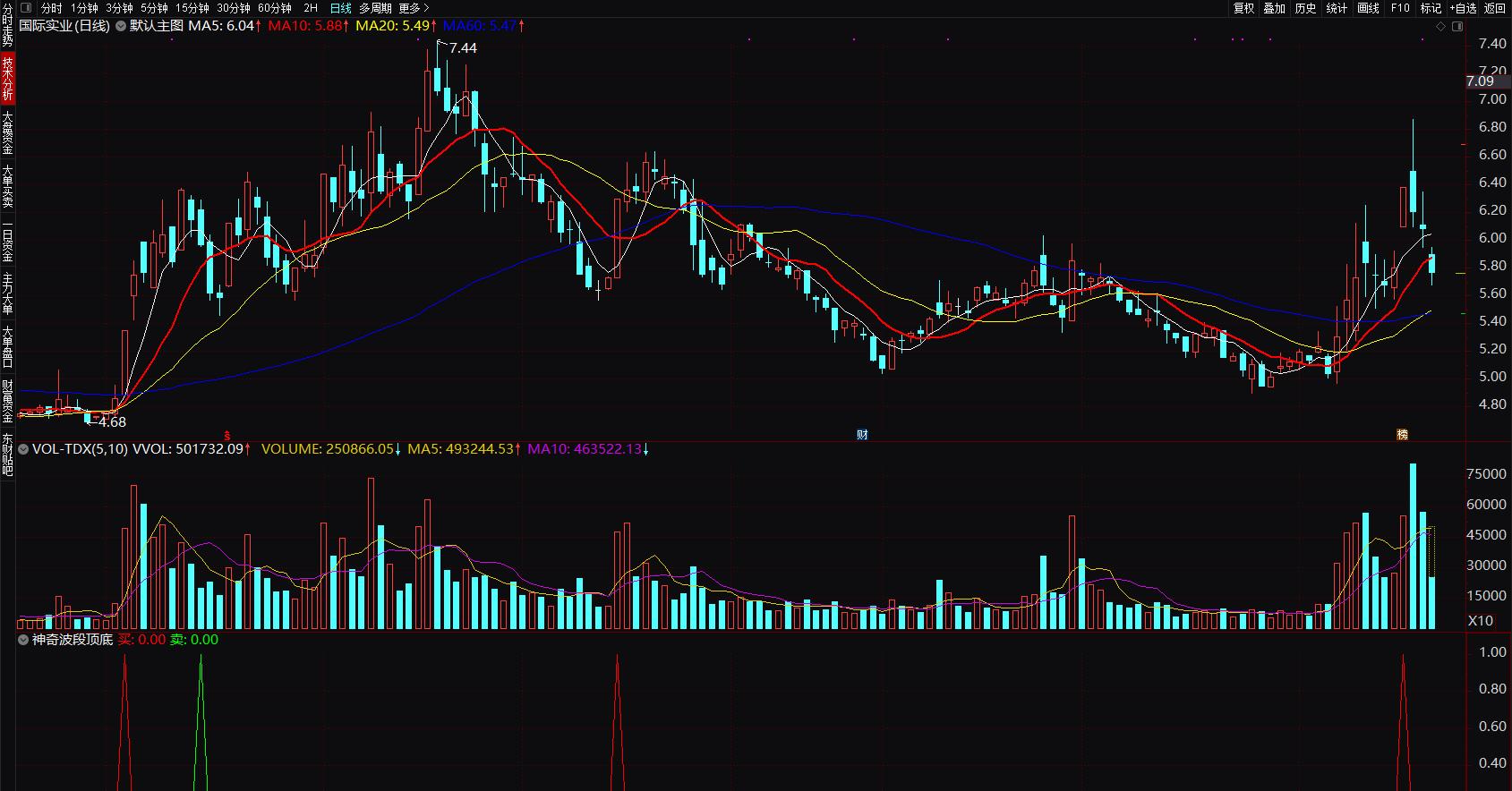
Task: Activate the 画线 drawing tool button
Action: pyautogui.click(x=1368, y=8)
